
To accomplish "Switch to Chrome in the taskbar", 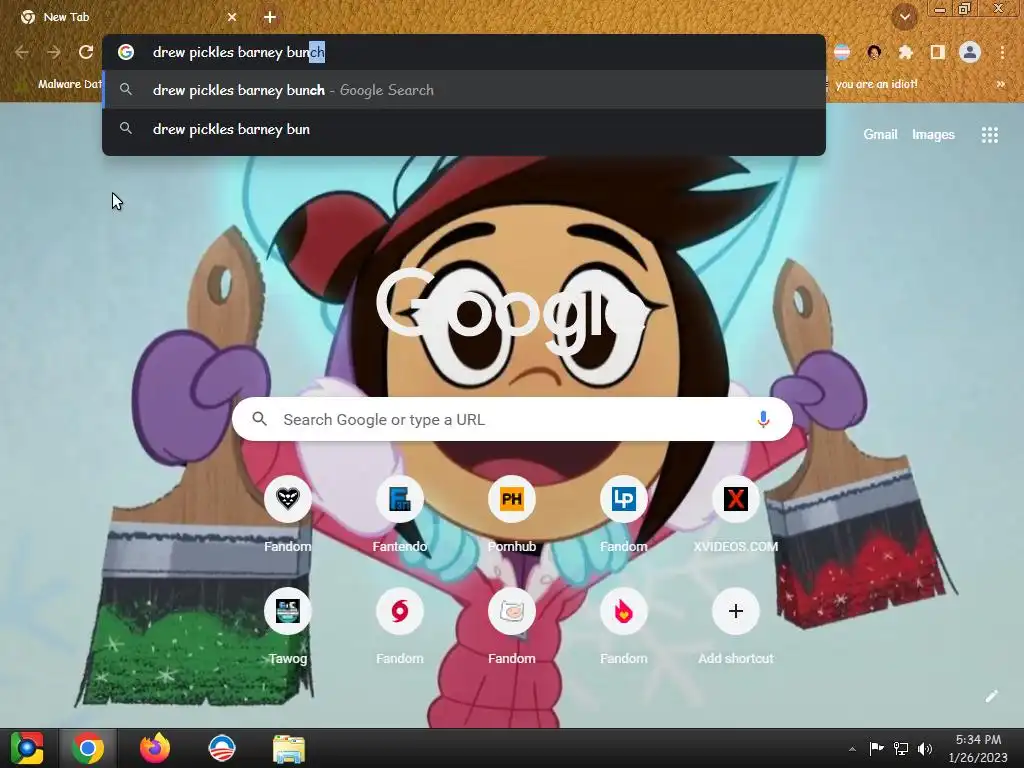I will [x=88, y=748].
